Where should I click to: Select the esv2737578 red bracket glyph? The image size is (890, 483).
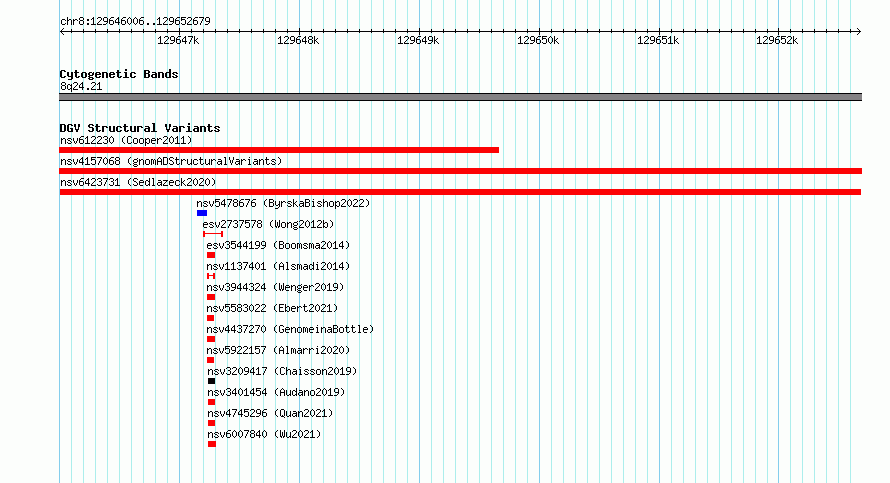213,234
